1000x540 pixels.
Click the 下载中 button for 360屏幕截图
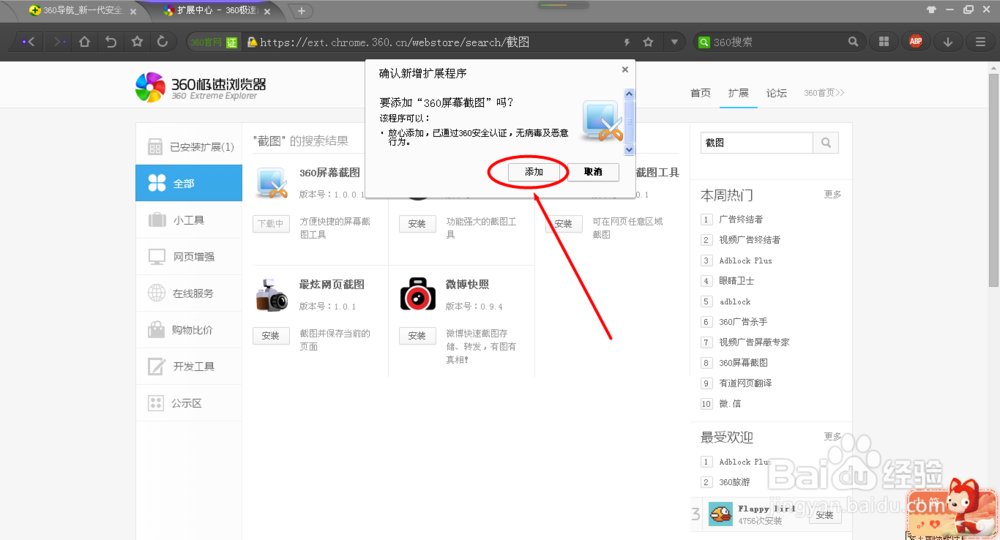[270, 224]
